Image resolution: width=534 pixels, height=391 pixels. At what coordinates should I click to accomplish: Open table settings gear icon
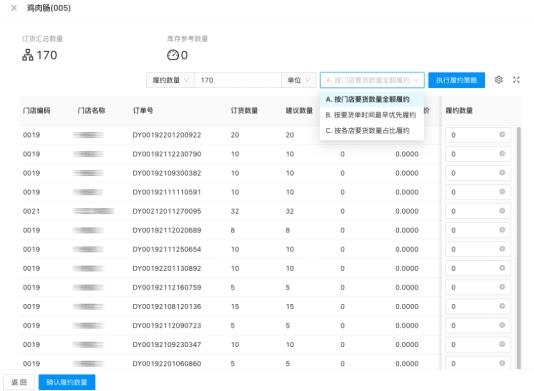[x=499, y=80]
